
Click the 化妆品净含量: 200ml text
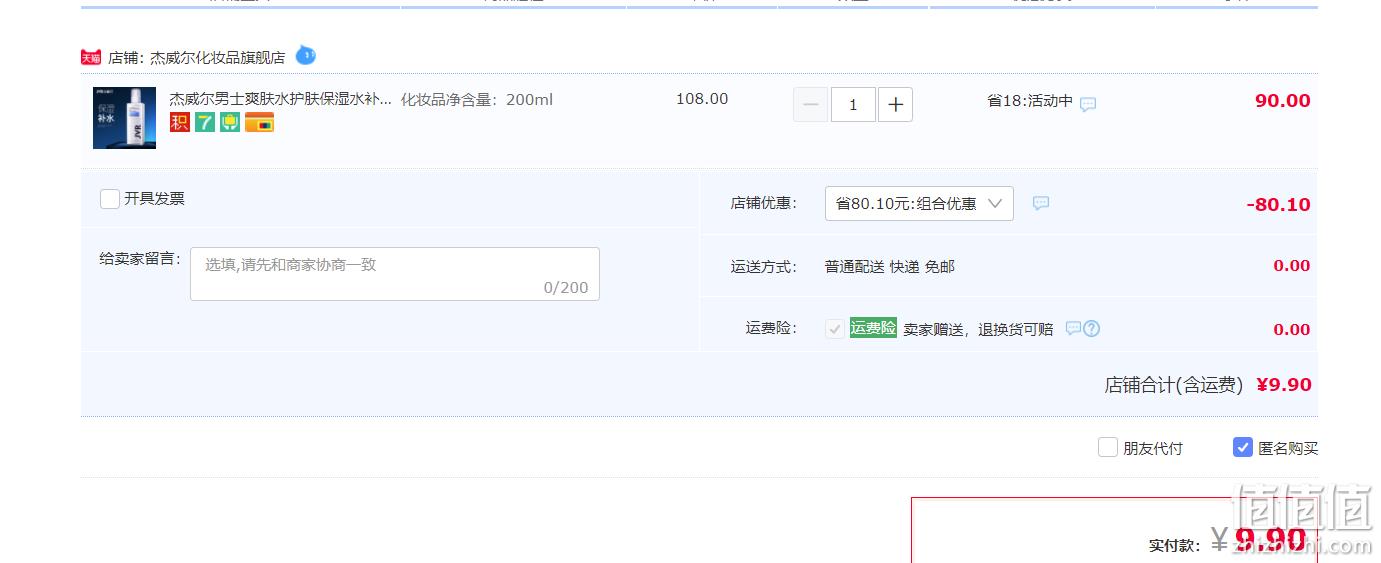pyautogui.click(x=477, y=99)
